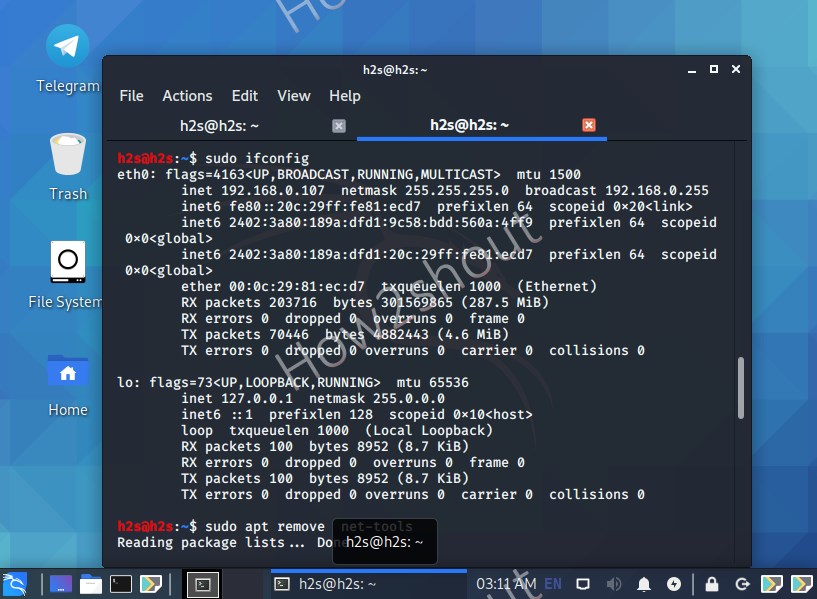Viewport: 817px width, 599px height.
Task: Lock the screen using the padlock tray icon
Action: point(712,583)
